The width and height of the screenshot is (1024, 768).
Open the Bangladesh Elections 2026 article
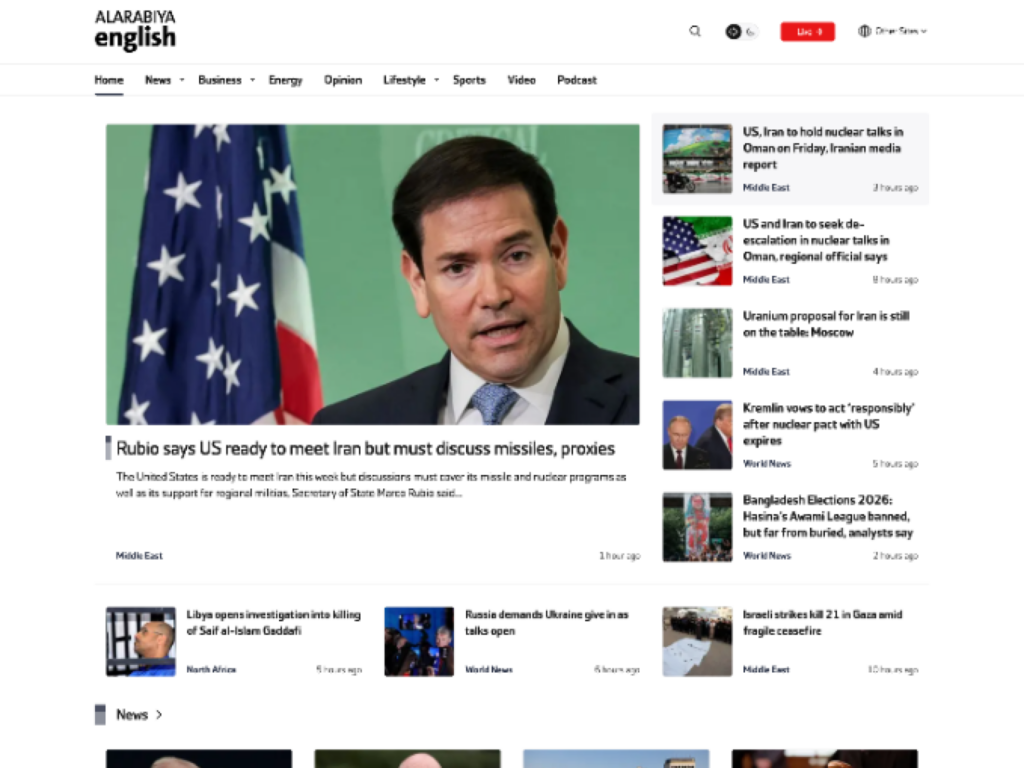(827, 516)
